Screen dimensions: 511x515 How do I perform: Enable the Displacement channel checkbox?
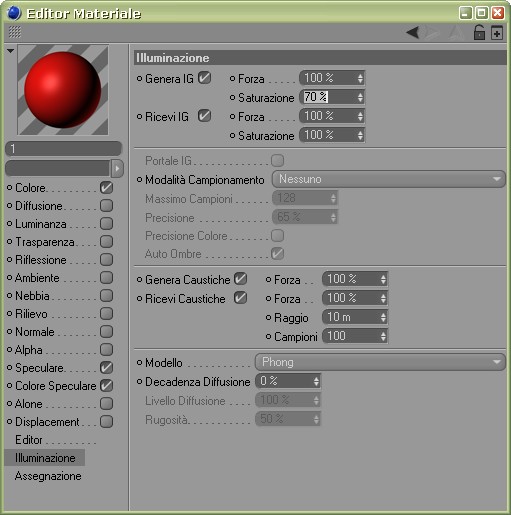point(106,422)
